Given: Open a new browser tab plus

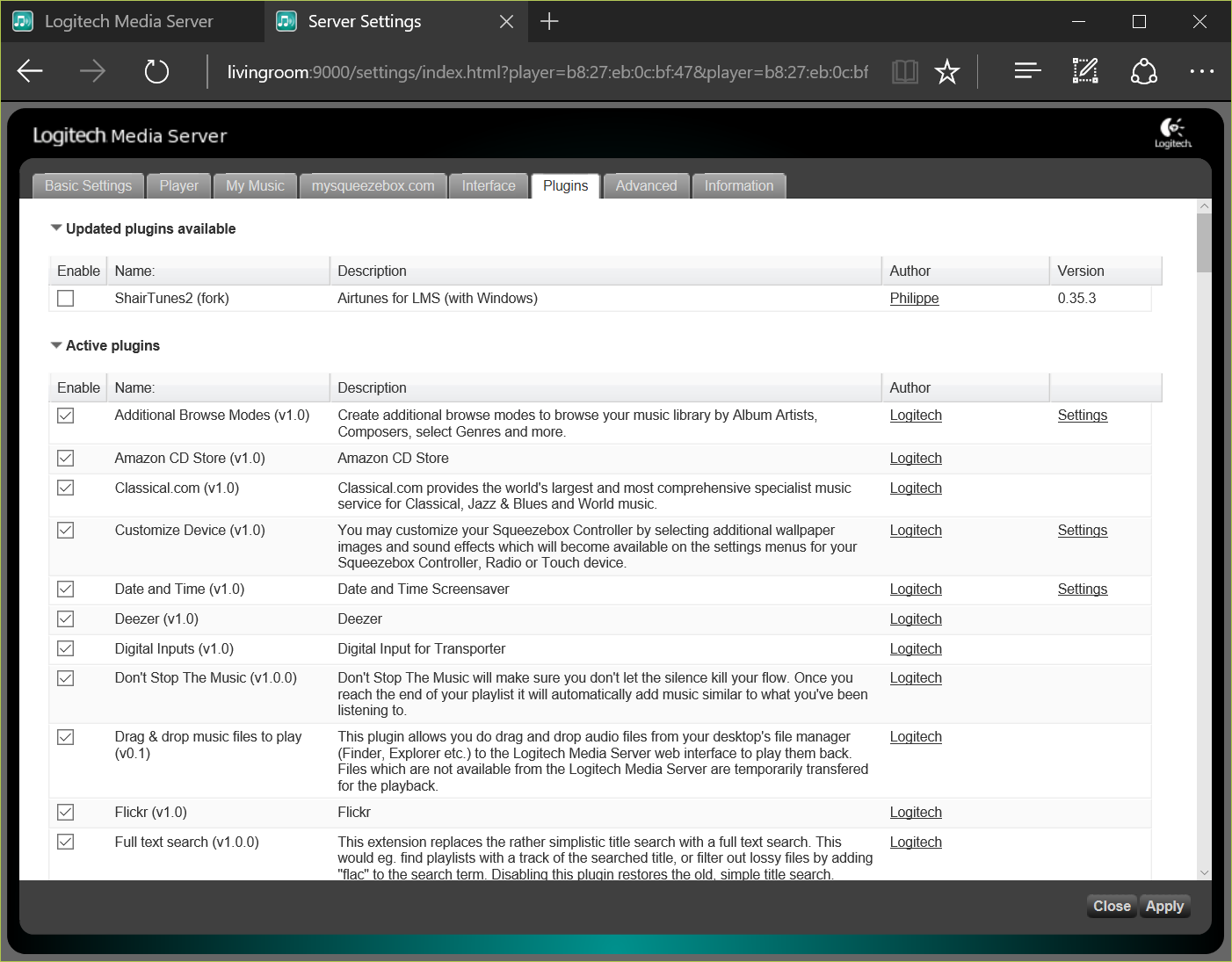Looking at the screenshot, I should [x=549, y=21].
